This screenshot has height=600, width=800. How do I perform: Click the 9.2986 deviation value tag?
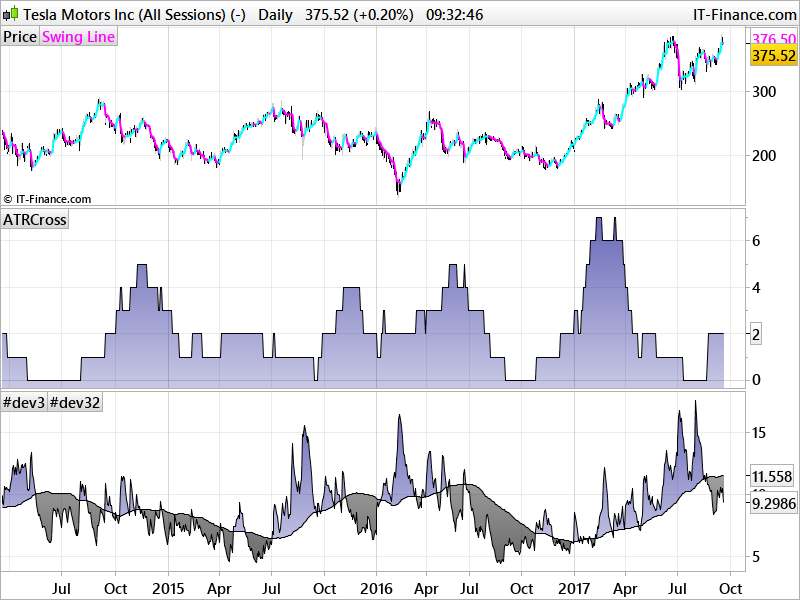point(774,504)
